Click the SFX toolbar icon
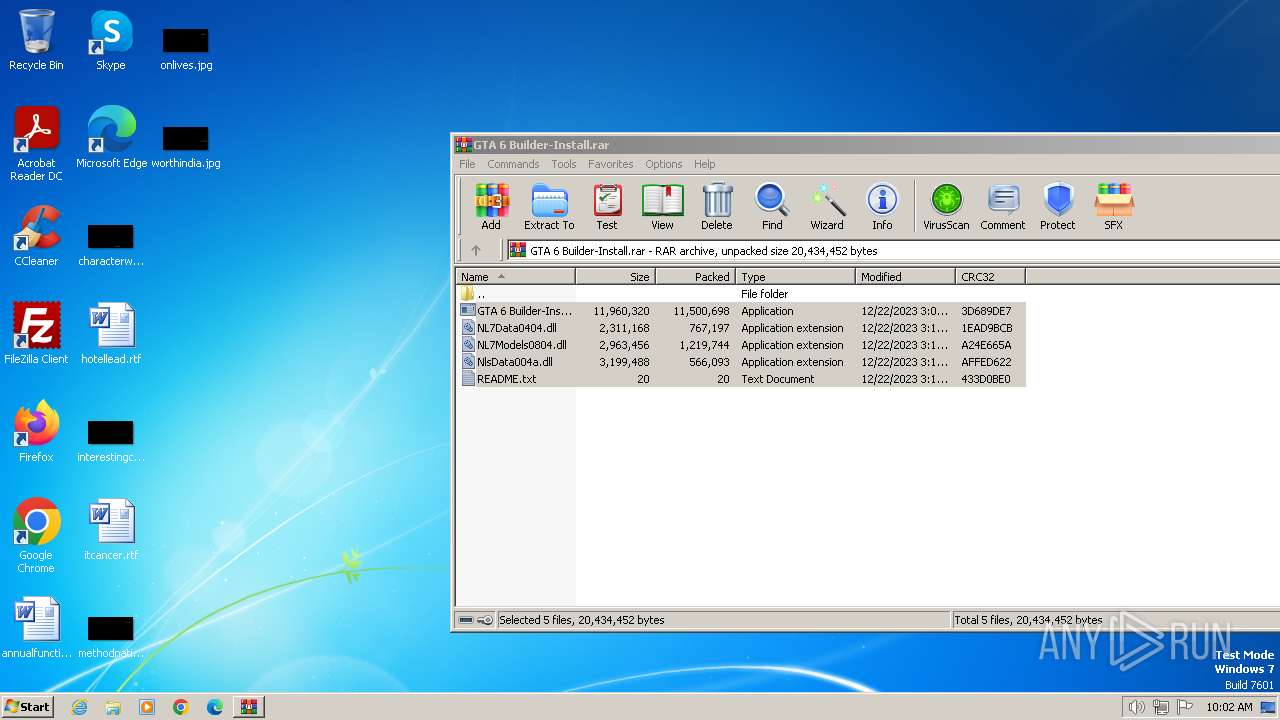1280x720 pixels. pos(1113,207)
